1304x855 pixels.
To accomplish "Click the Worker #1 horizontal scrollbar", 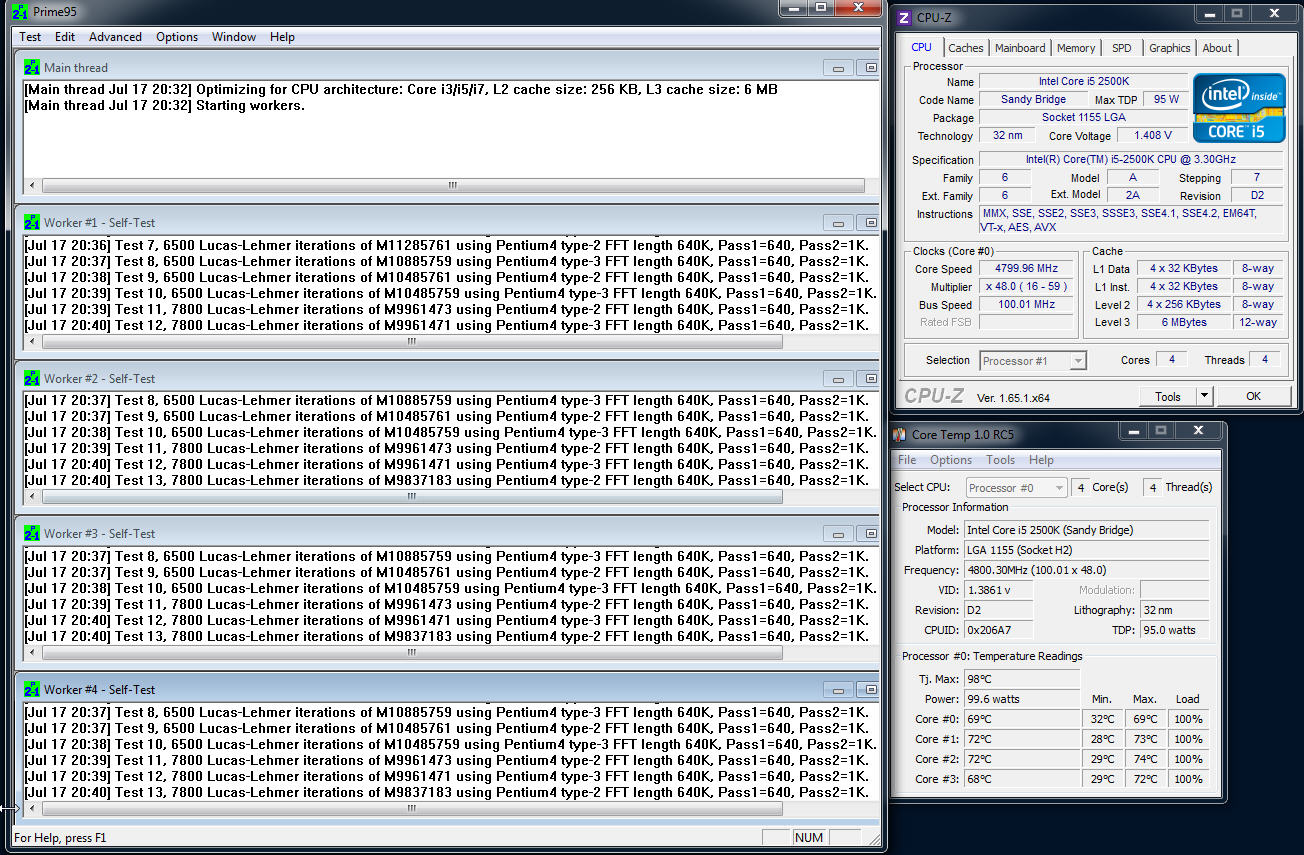I will point(411,341).
